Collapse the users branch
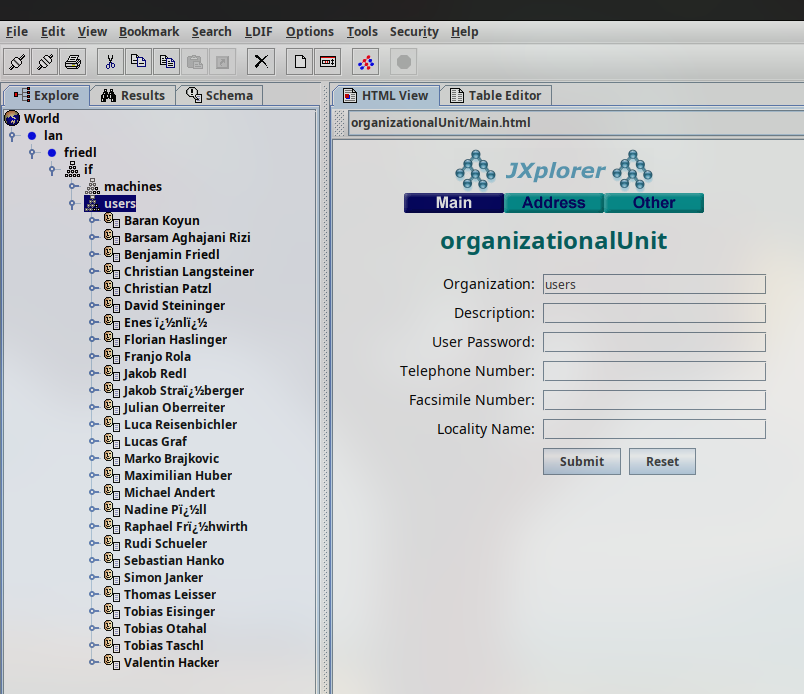 pos(70,203)
